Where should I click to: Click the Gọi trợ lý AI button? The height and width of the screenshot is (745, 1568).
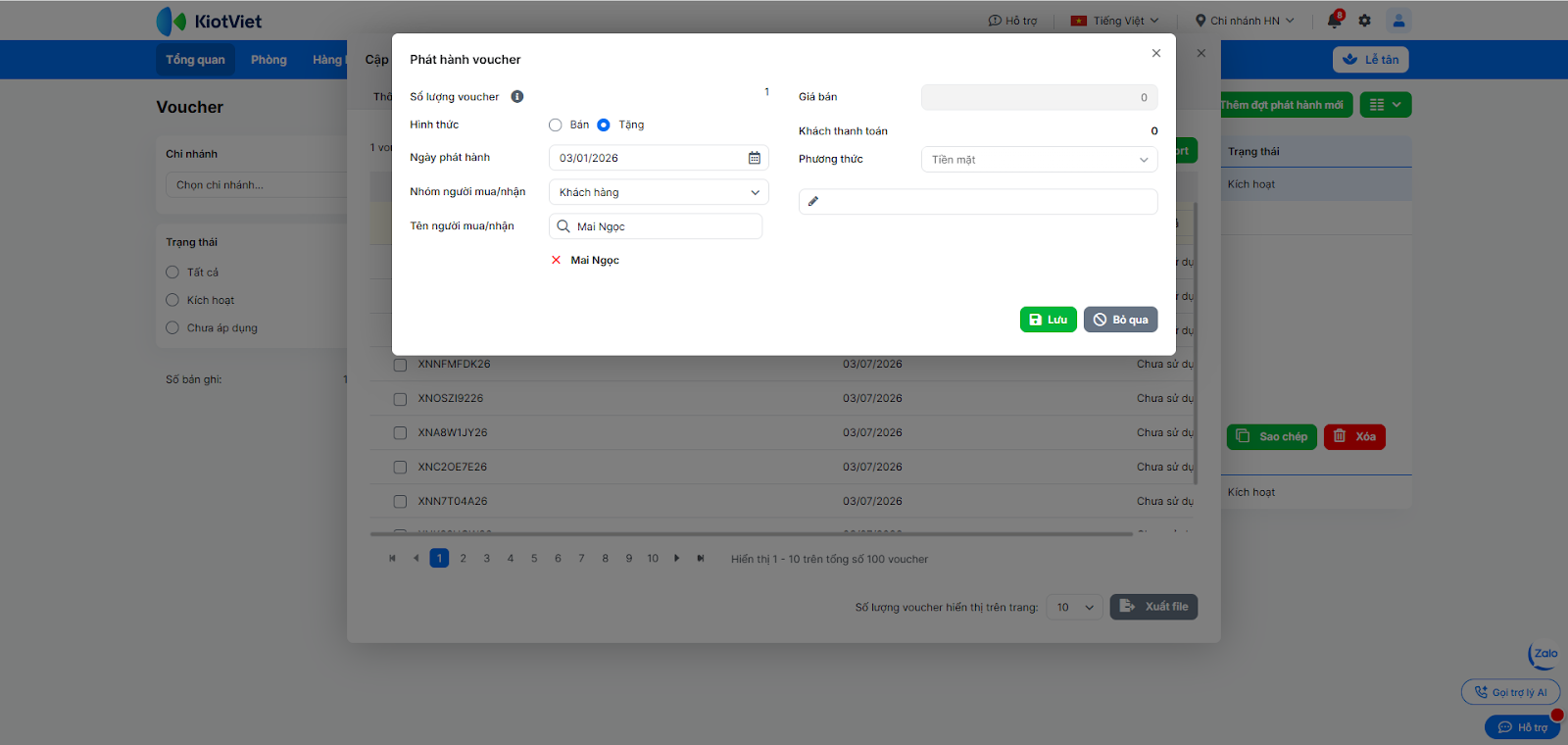(x=1510, y=692)
